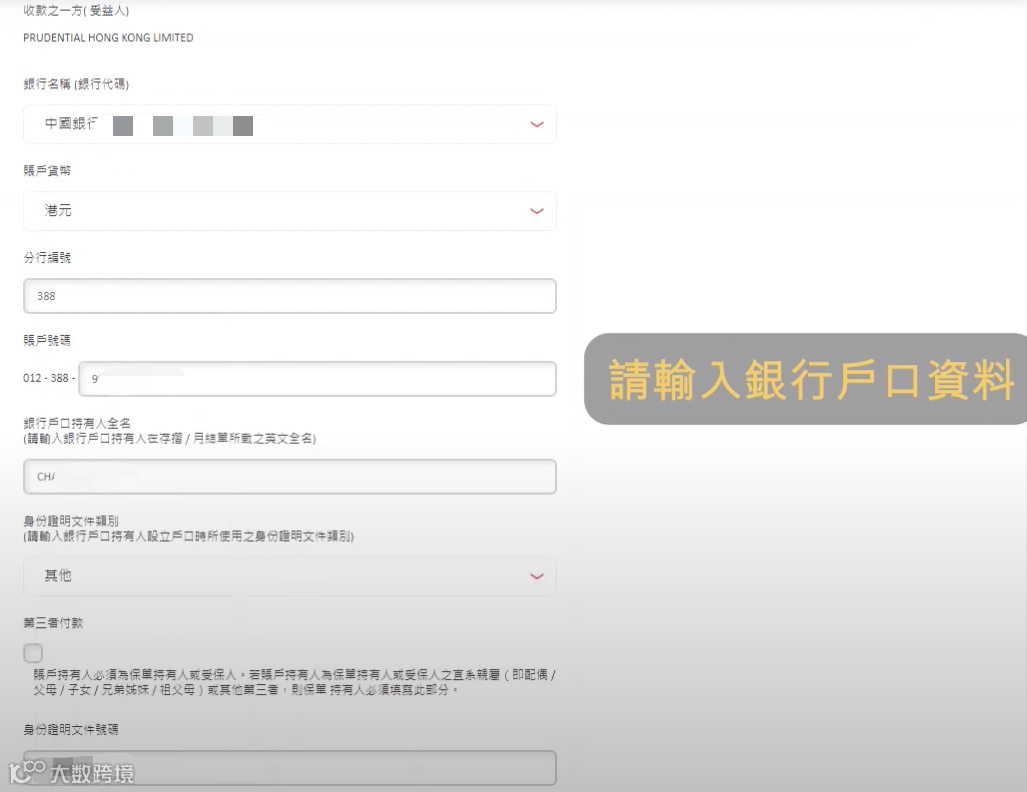Viewport: 1027px width, 792px height.
Task: Click the ID document number input field
Action: (289, 768)
